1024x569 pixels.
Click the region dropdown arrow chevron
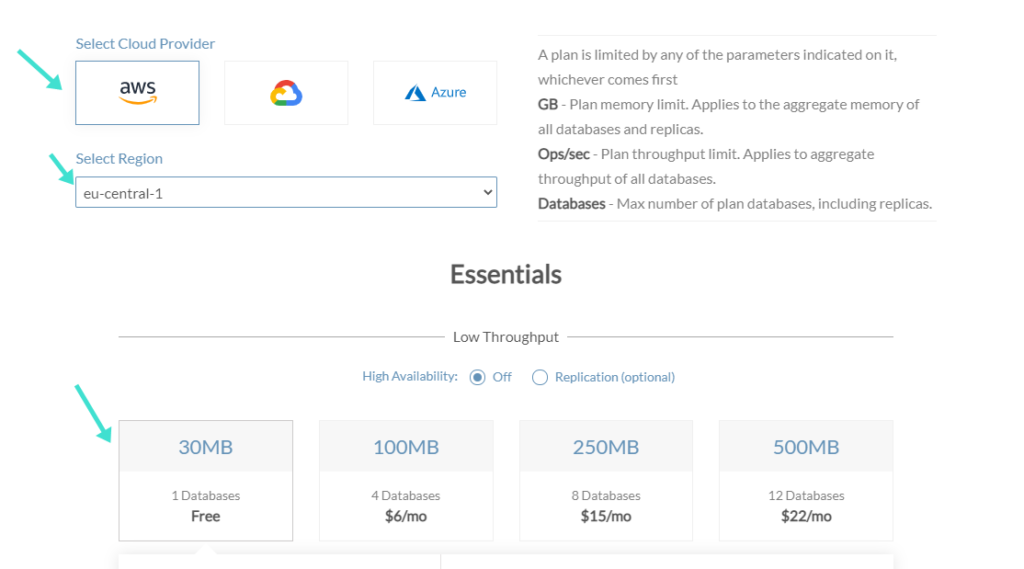pyautogui.click(x=487, y=192)
